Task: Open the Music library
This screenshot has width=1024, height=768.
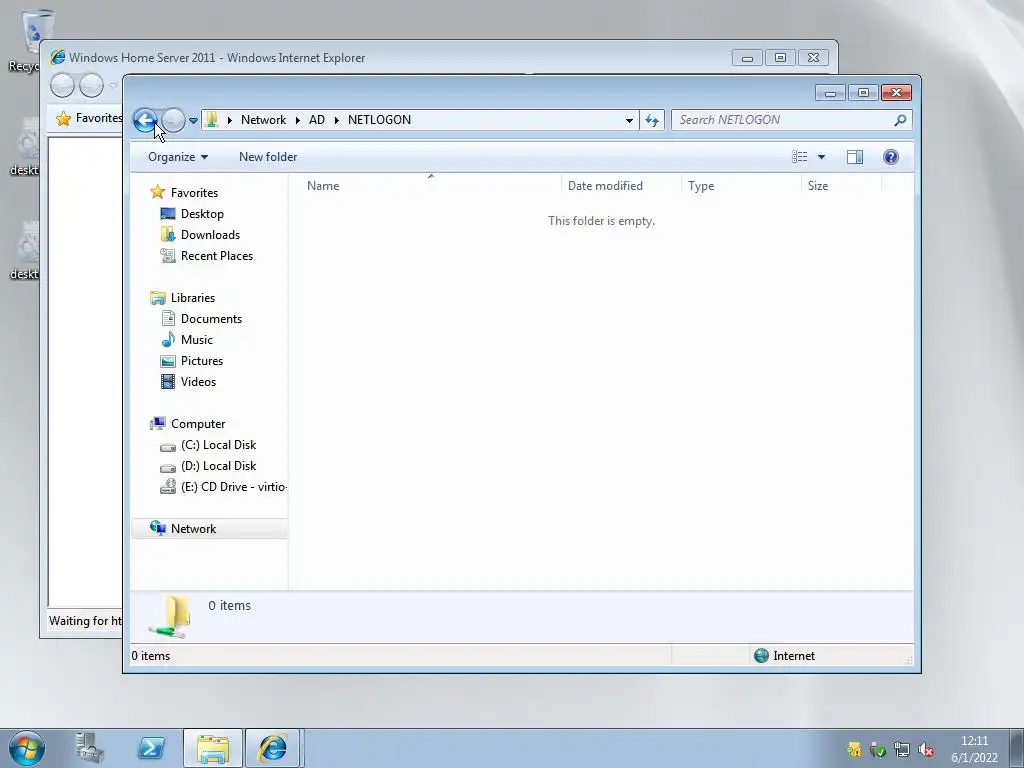Action: 197,340
